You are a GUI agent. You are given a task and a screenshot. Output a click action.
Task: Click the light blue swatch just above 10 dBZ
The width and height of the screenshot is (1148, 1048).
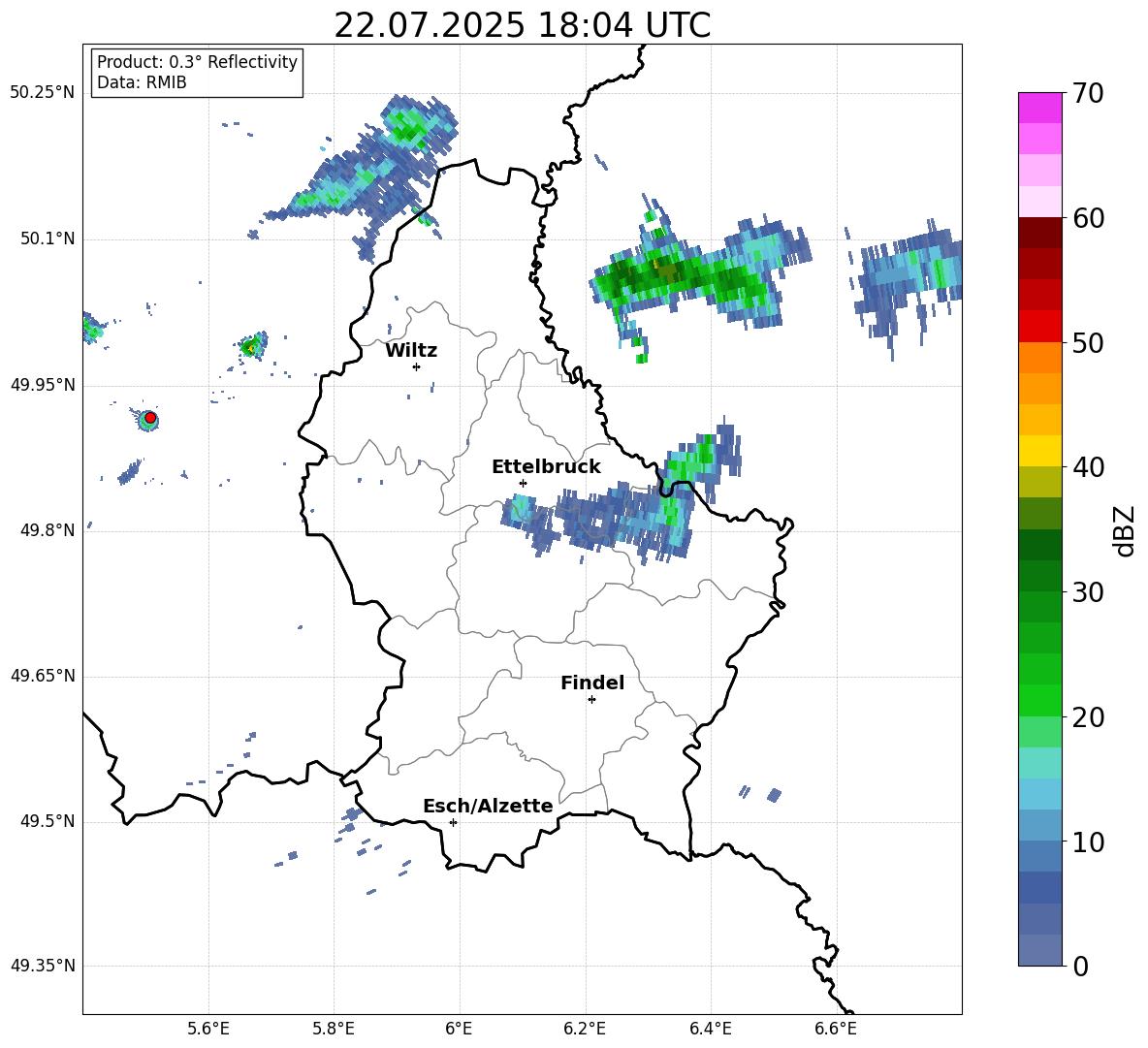pyautogui.click(x=1040, y=825)
